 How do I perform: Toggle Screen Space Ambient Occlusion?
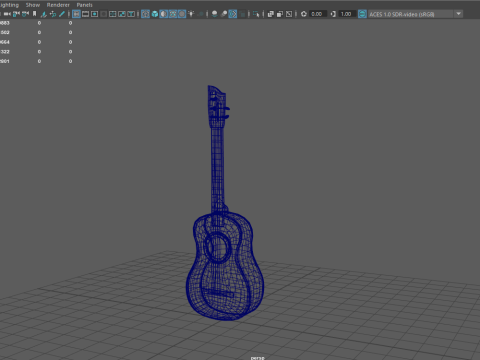(x=215, y=14)
